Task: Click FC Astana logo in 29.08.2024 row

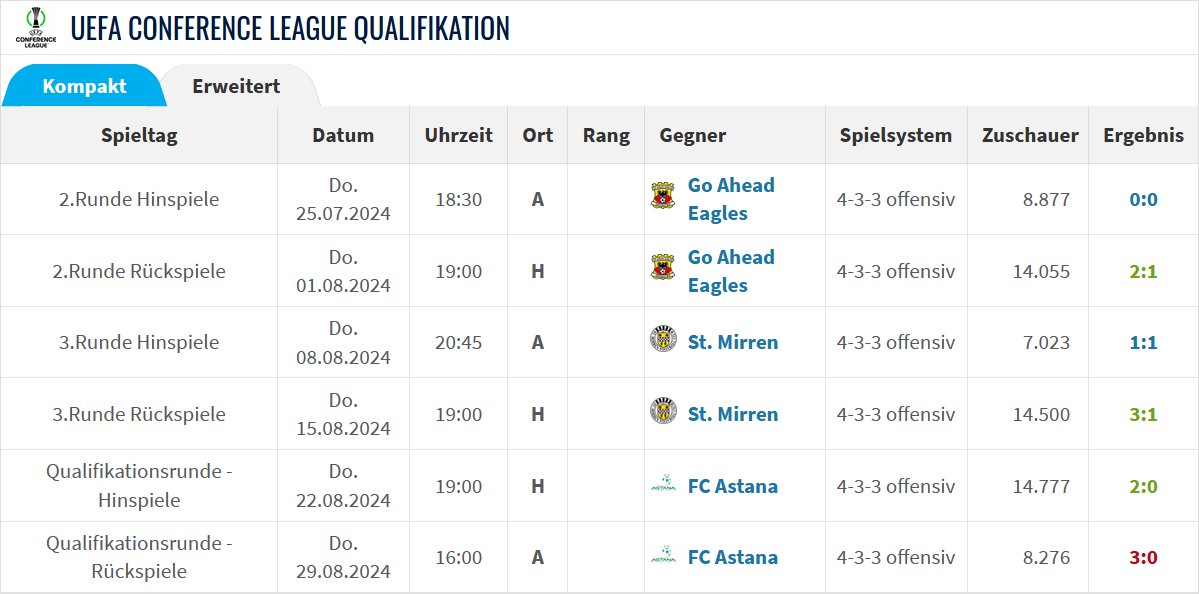Action: point(663,557)
